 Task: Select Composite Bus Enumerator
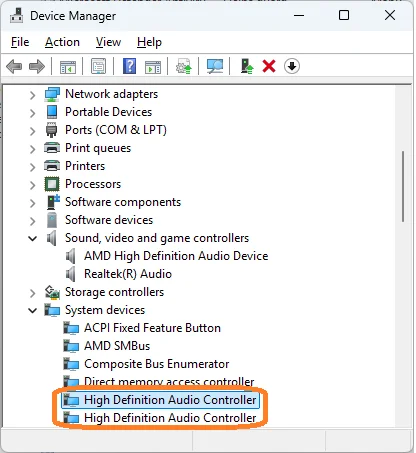point(157,364)
